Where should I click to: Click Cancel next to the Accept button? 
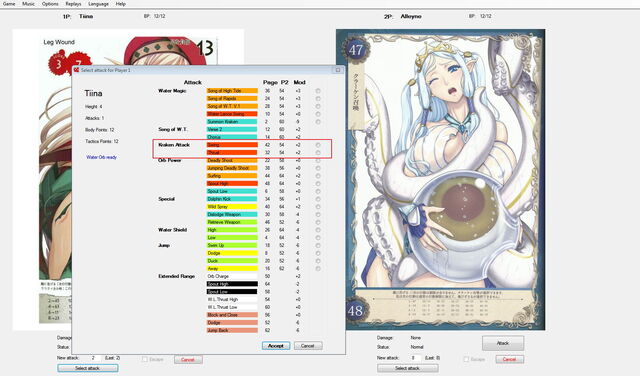tap(308, 346)
